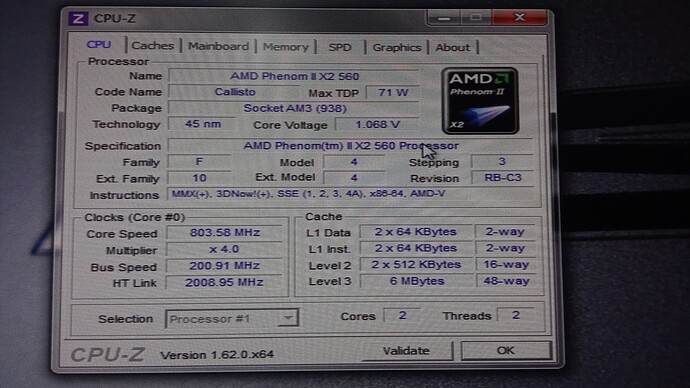Click the Core Speed value field
The image size is (690, 388).
pyautogui.click(x=224, y=232)
